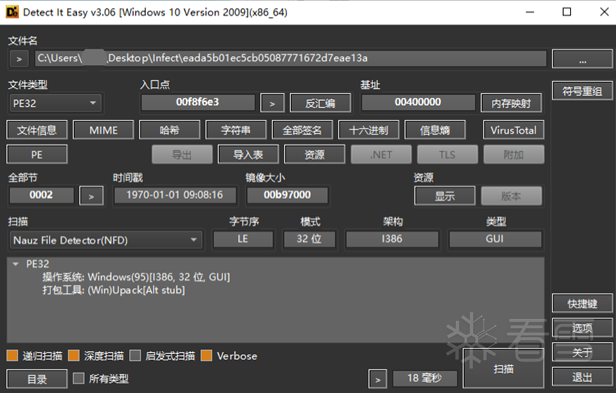Open file browse button with ellipsis

[582, 59]
